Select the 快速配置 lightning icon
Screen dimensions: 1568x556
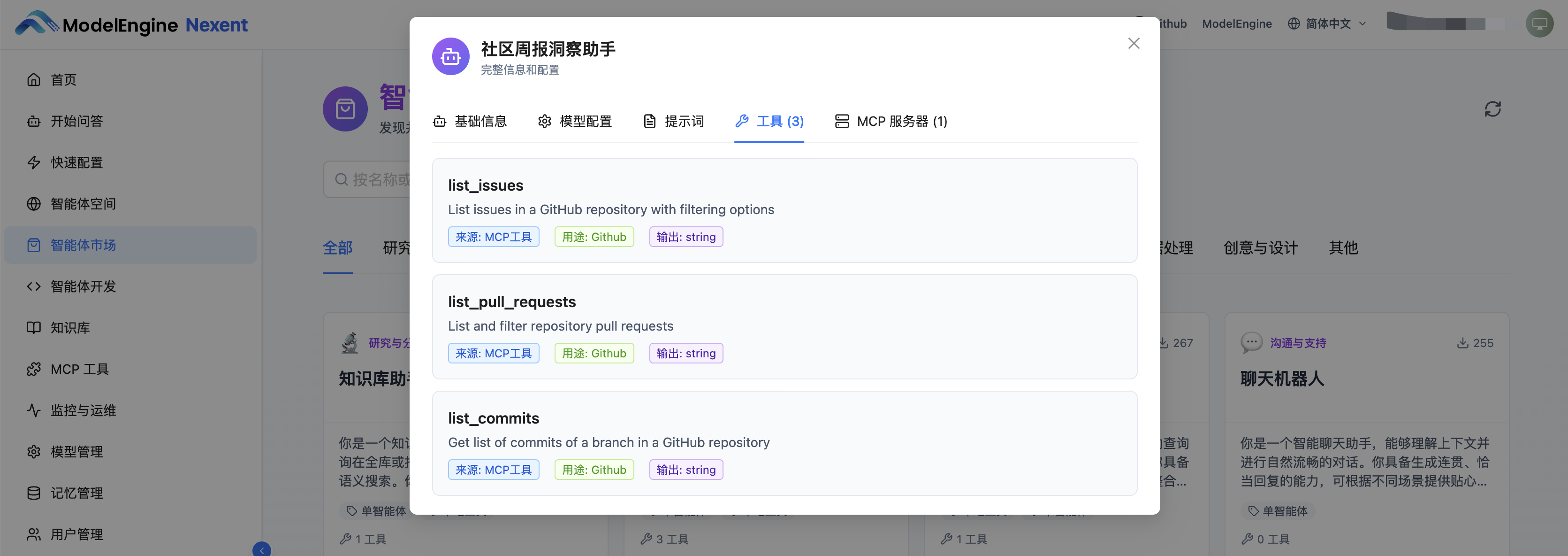34,162
